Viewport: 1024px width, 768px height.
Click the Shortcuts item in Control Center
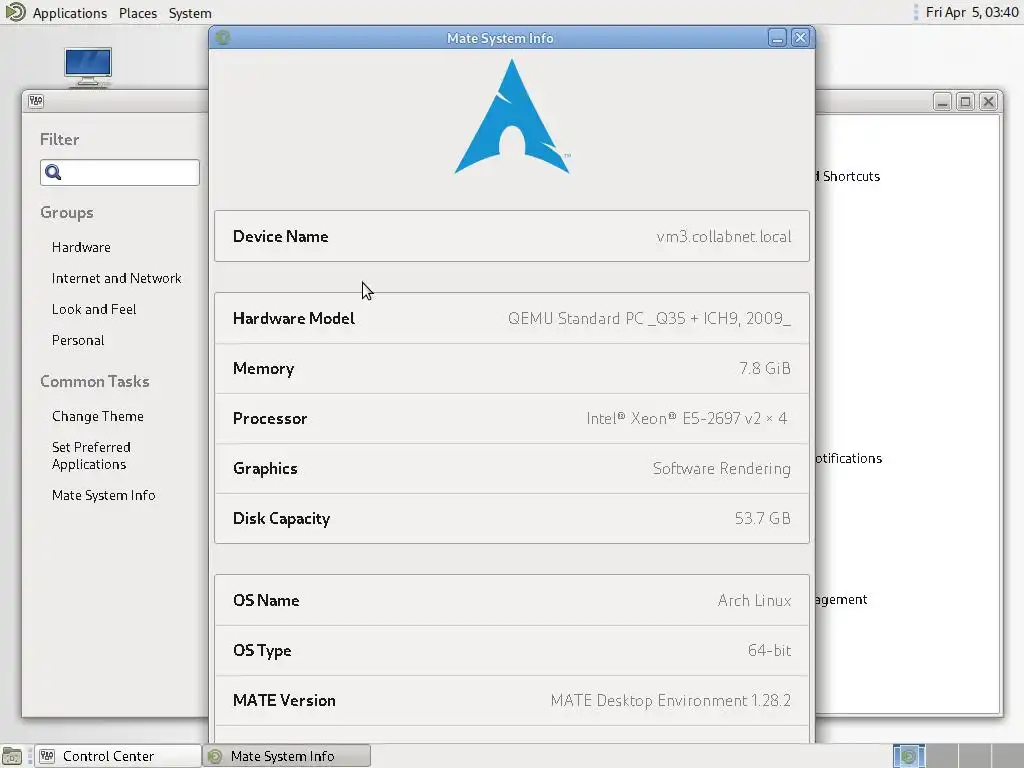(850, 176)
